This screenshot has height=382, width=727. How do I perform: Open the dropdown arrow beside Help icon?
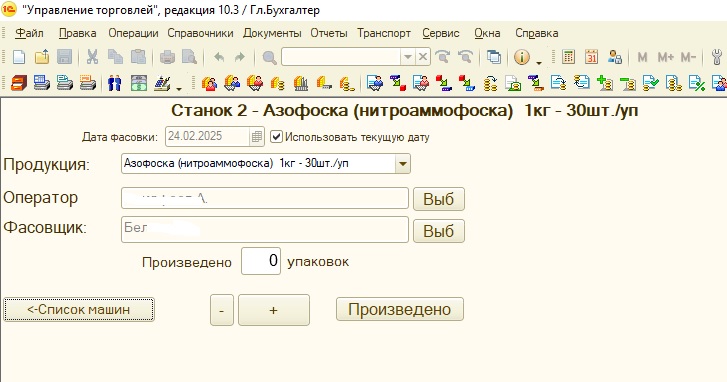click(x=539, y=62)
